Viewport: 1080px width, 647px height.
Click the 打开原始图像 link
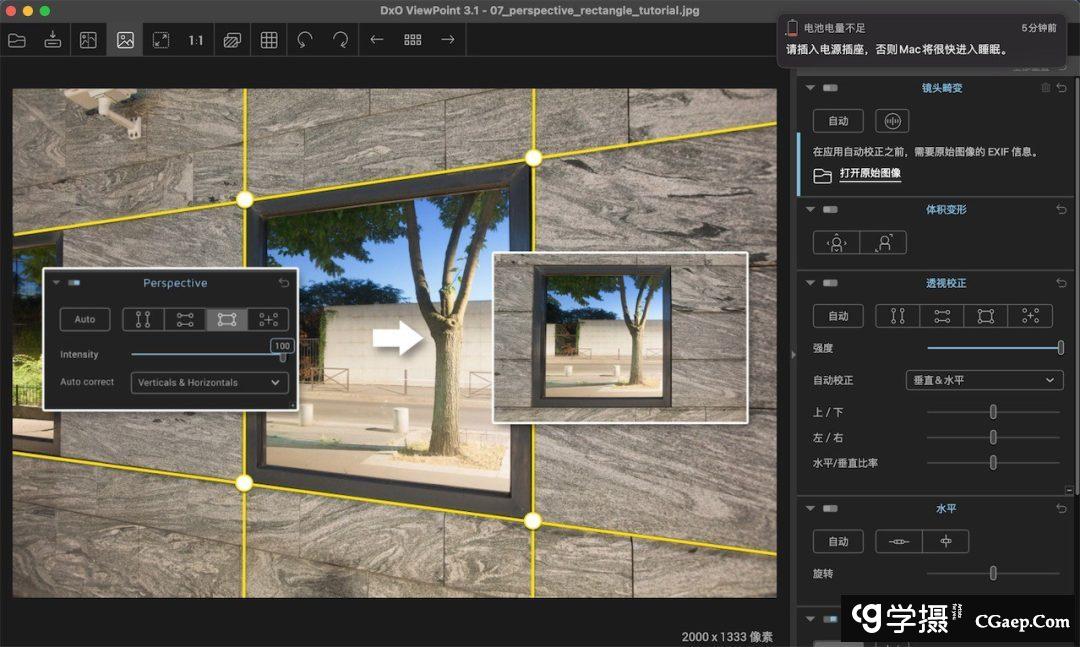pos(870,174)
